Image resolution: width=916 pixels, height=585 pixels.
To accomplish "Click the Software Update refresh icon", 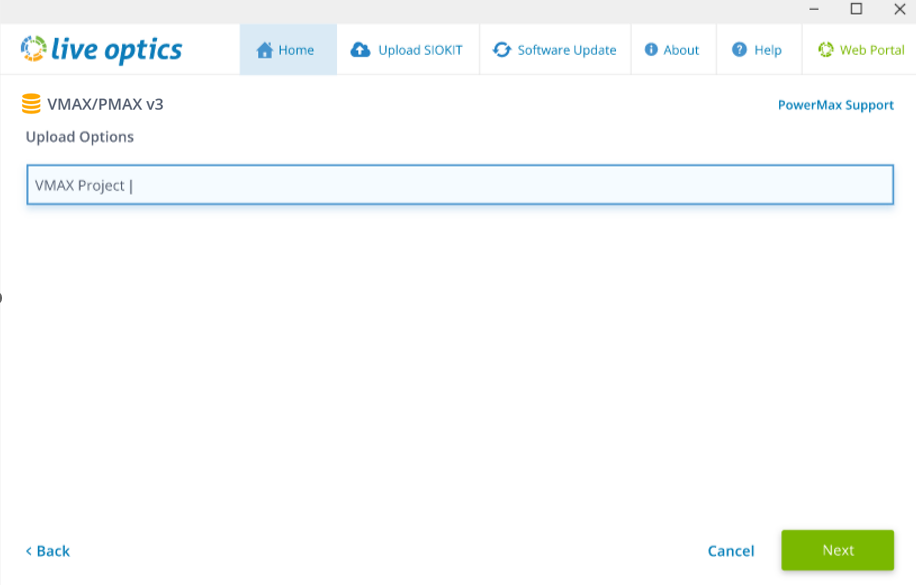I will 502,50.
